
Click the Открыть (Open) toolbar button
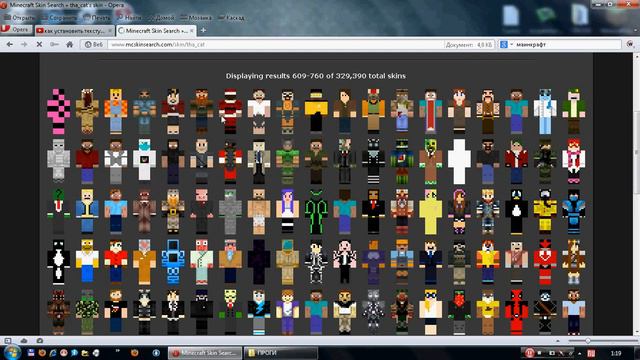coord(19,18)
